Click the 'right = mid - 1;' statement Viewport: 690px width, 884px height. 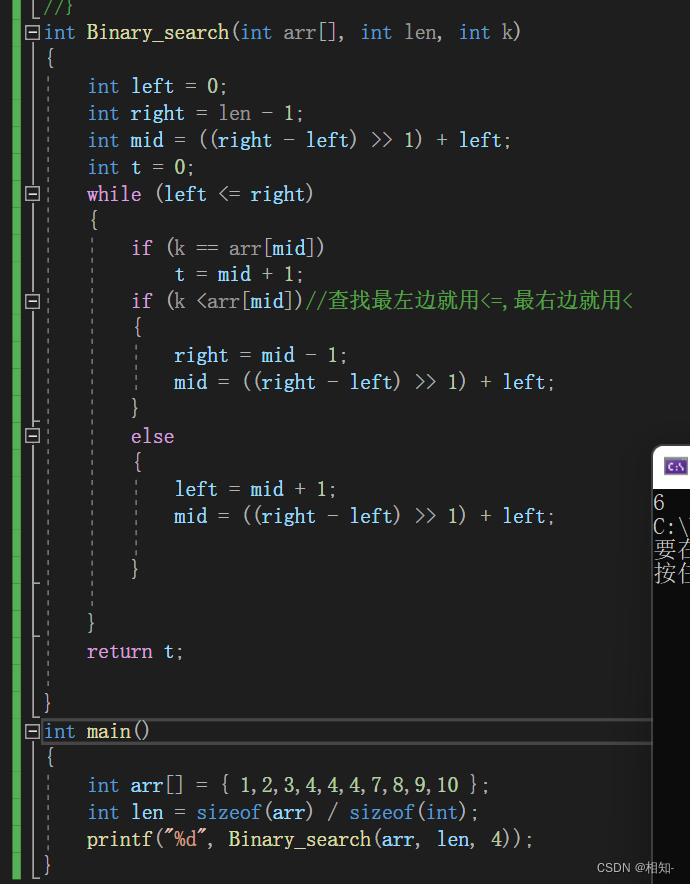coord(260,355)
